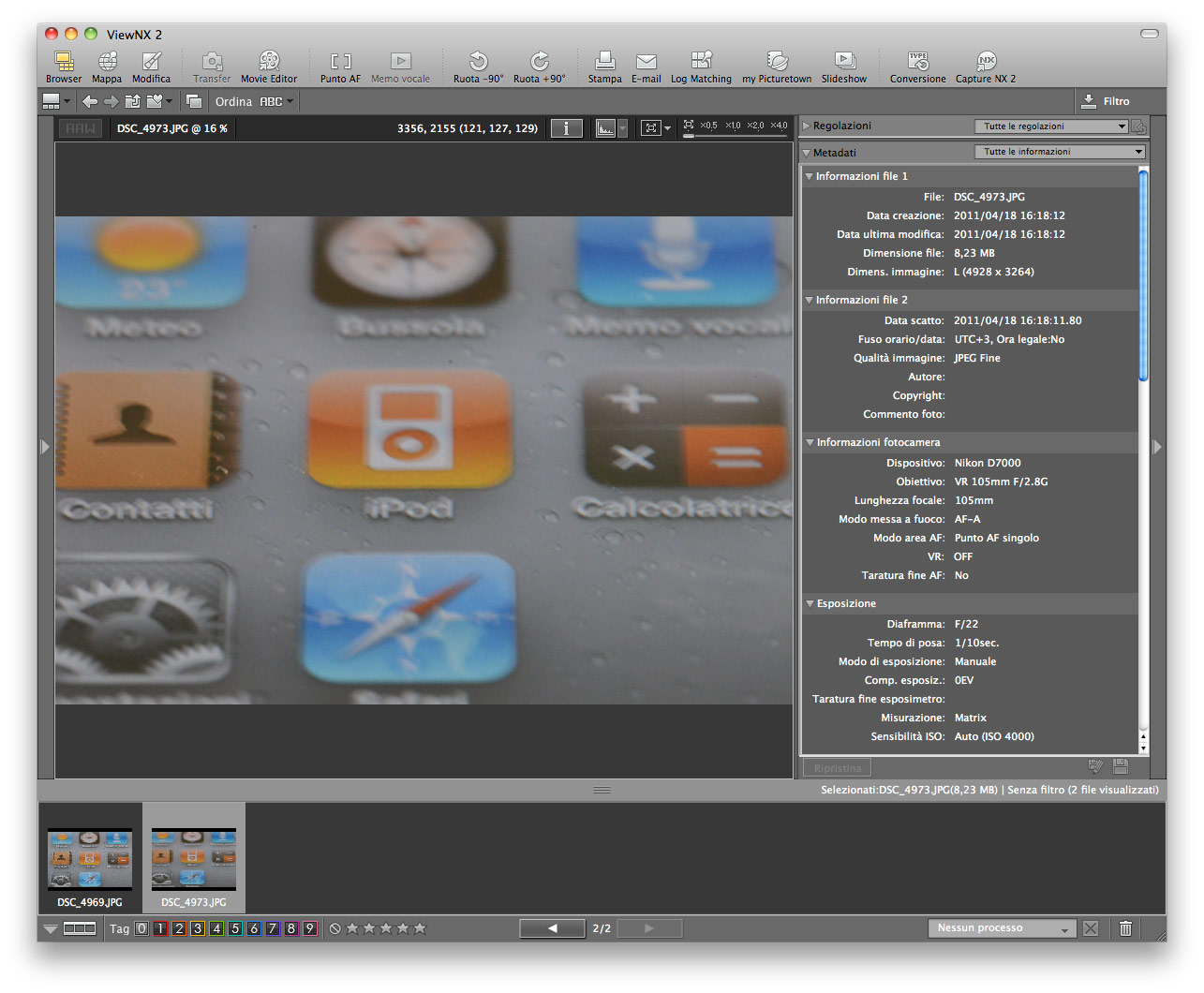Screen dimensions: 1204x993
Task: Rate image five stars
Action: click(420, 928)
